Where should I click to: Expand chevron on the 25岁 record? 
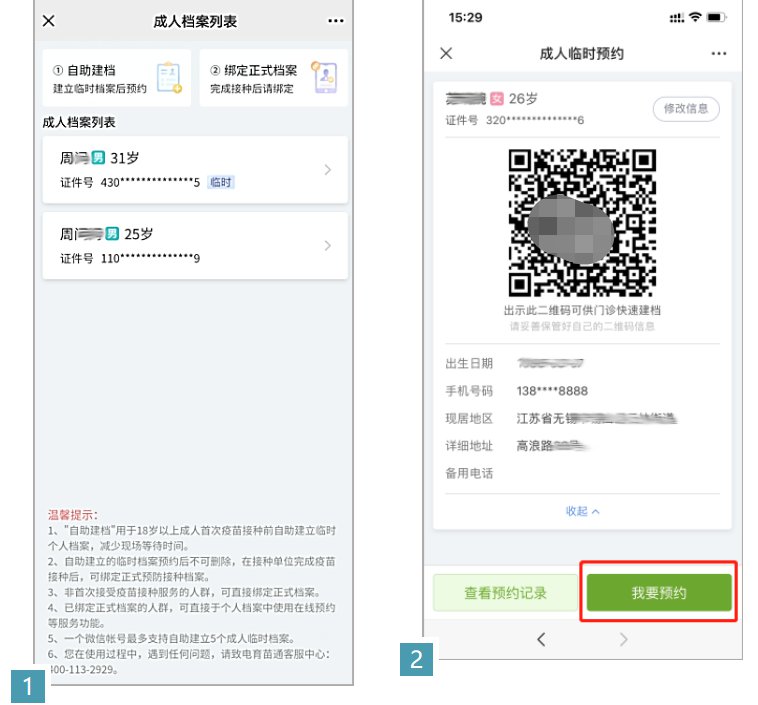coord(328,246)
